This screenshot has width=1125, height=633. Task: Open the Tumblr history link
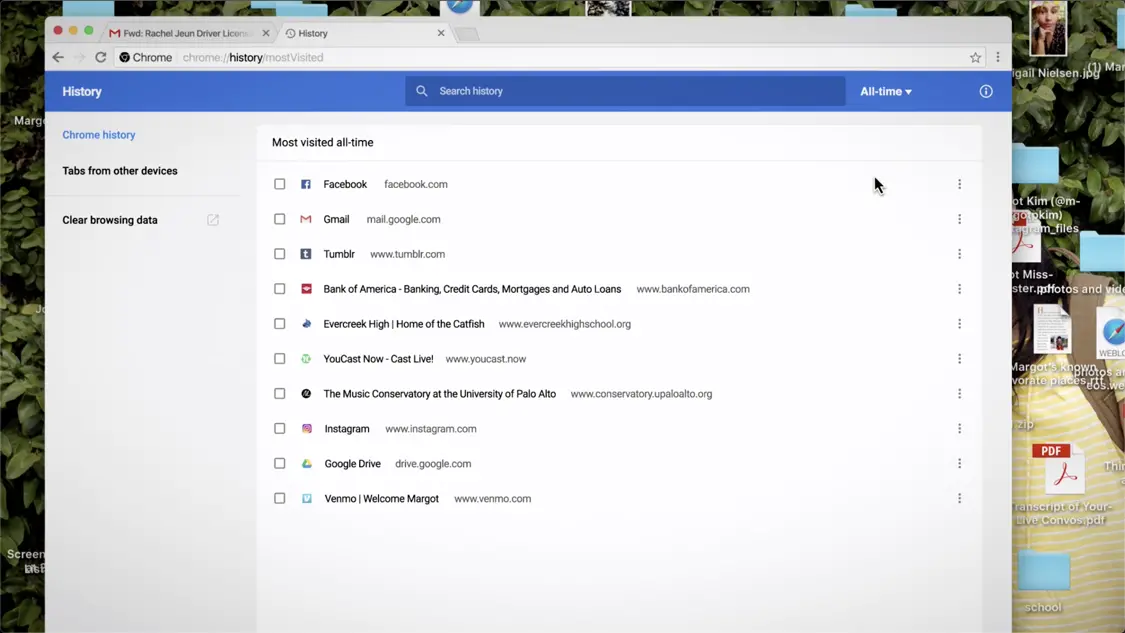tap(339, 254)
